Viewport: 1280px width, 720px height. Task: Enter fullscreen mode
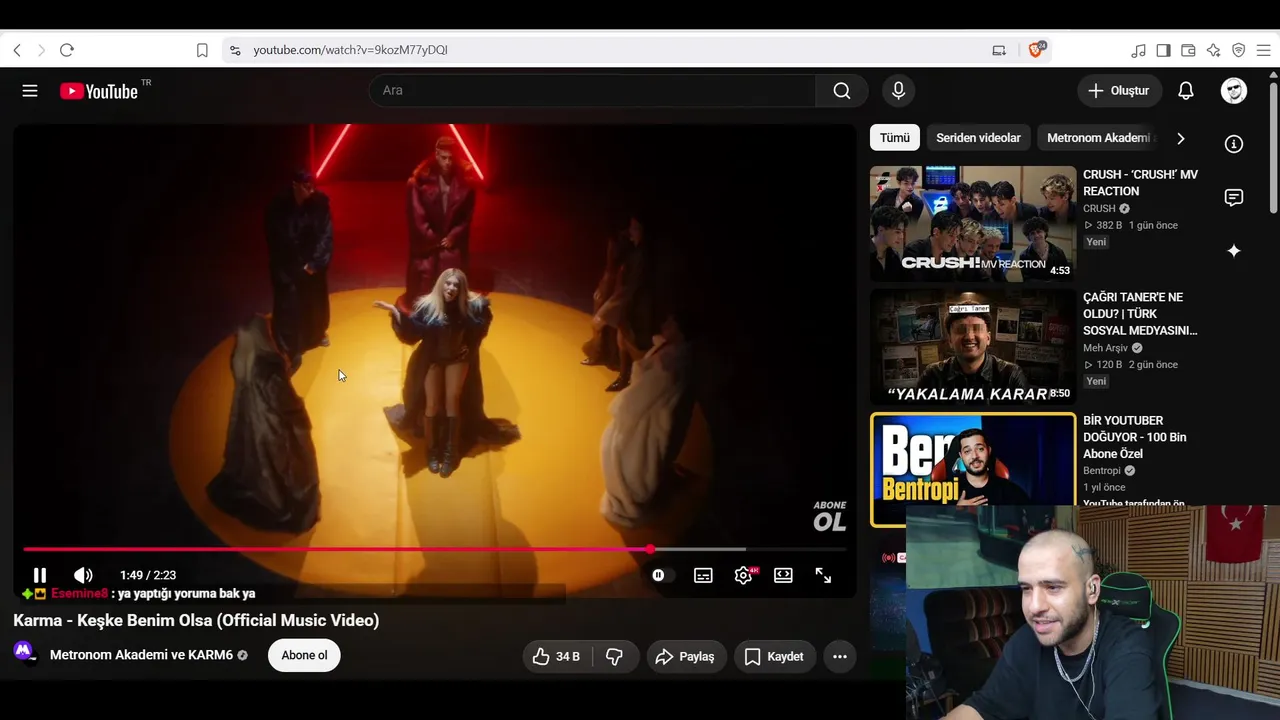click(x=823, y=575)
